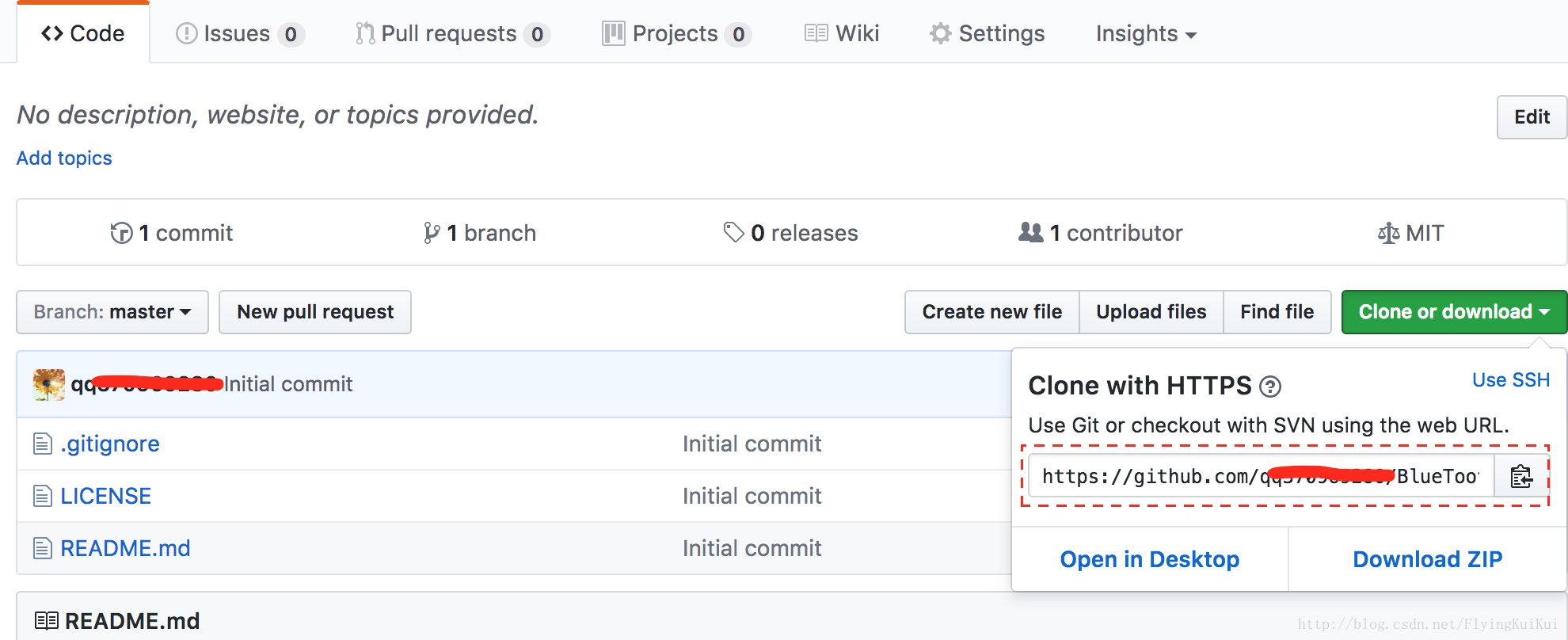The height and width of the screenshot is (640, 1568).
Task: Open the LICENSE file
Action: [106, 496]
